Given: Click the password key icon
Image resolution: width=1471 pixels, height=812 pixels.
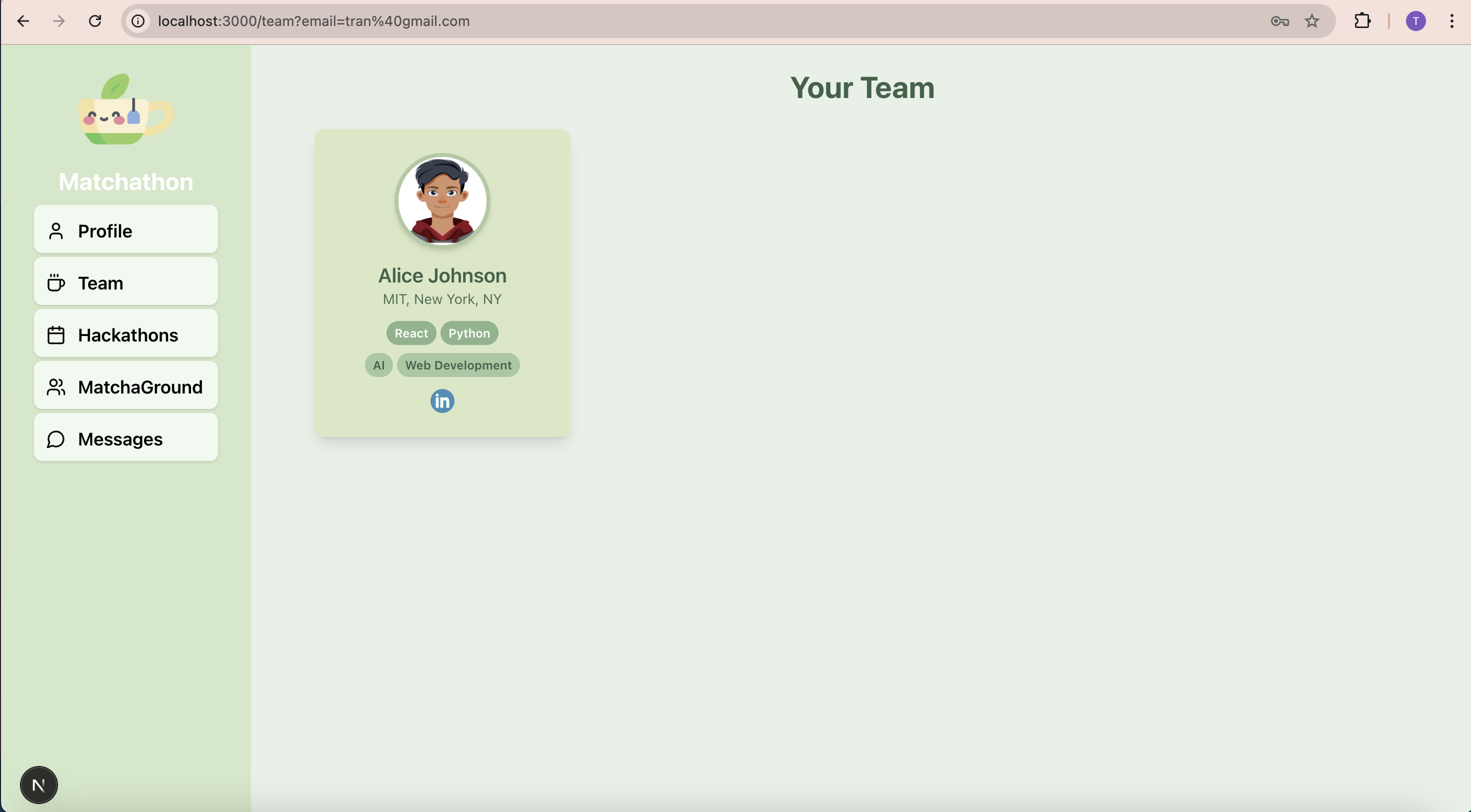Looking at the screenshot, I should 1279,21.
